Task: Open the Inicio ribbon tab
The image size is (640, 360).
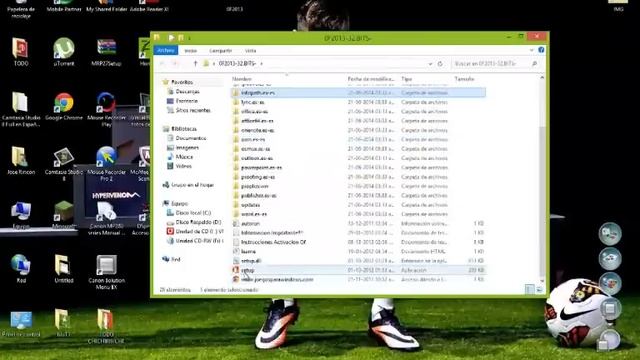Action: pos(191,51)
